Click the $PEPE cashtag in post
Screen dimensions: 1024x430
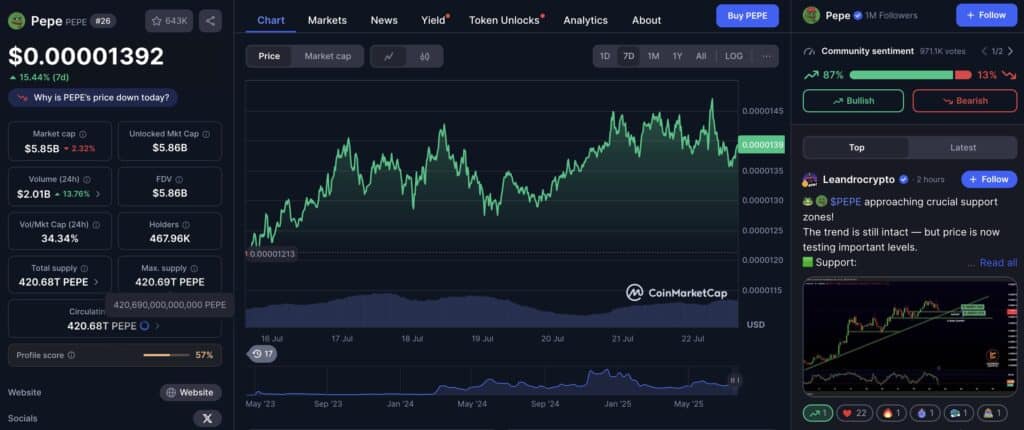pyautogui.click(x=846, y=202)
